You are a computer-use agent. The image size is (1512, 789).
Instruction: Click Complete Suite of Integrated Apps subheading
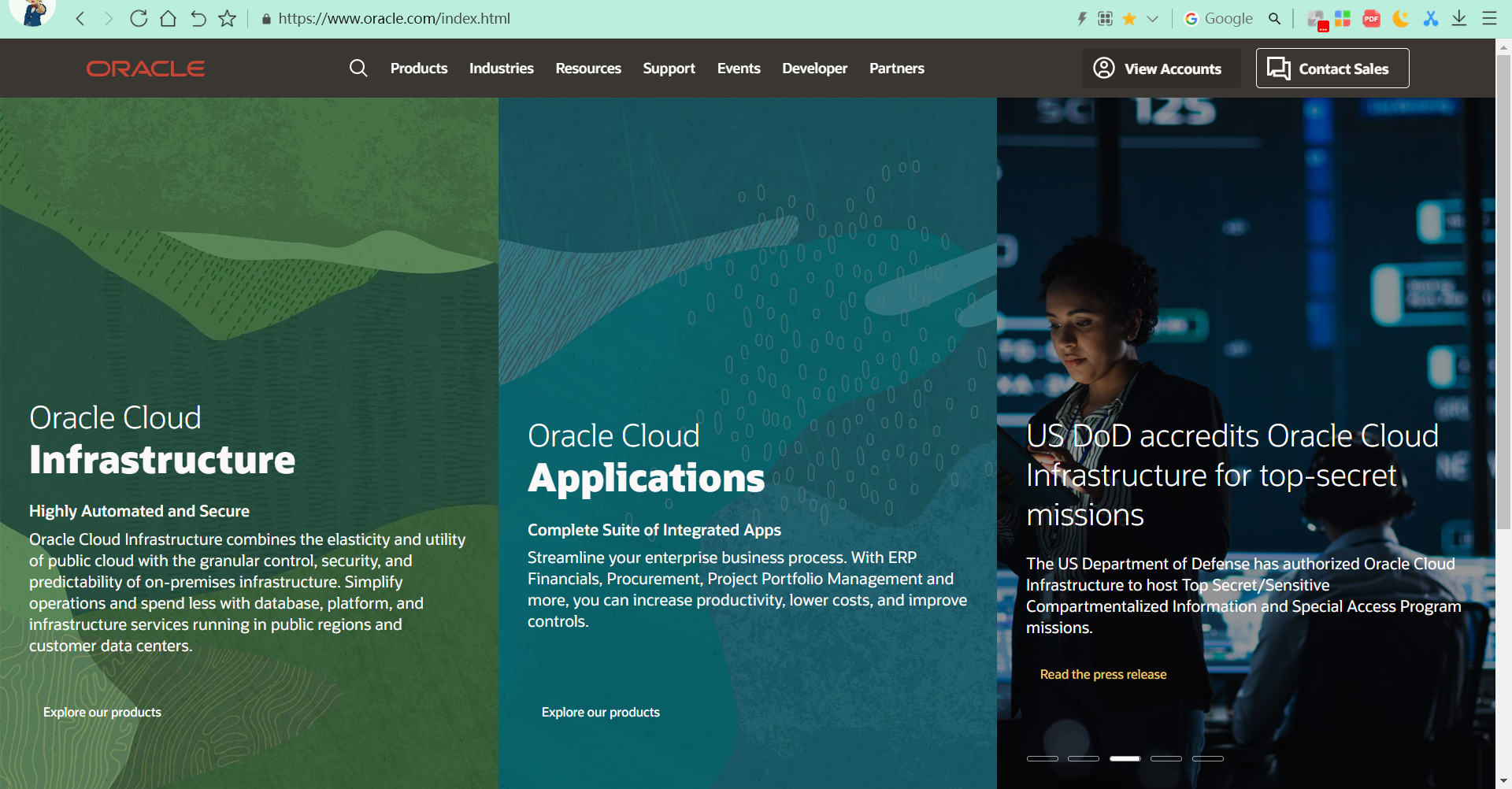click(x=654, y=530)
